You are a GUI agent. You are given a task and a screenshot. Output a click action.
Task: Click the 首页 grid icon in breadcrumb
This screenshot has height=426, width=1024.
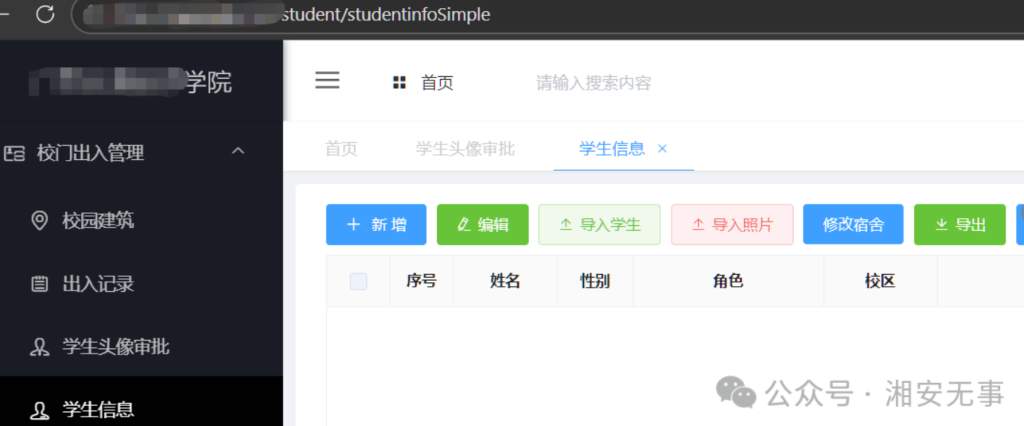tap(400, 83)
